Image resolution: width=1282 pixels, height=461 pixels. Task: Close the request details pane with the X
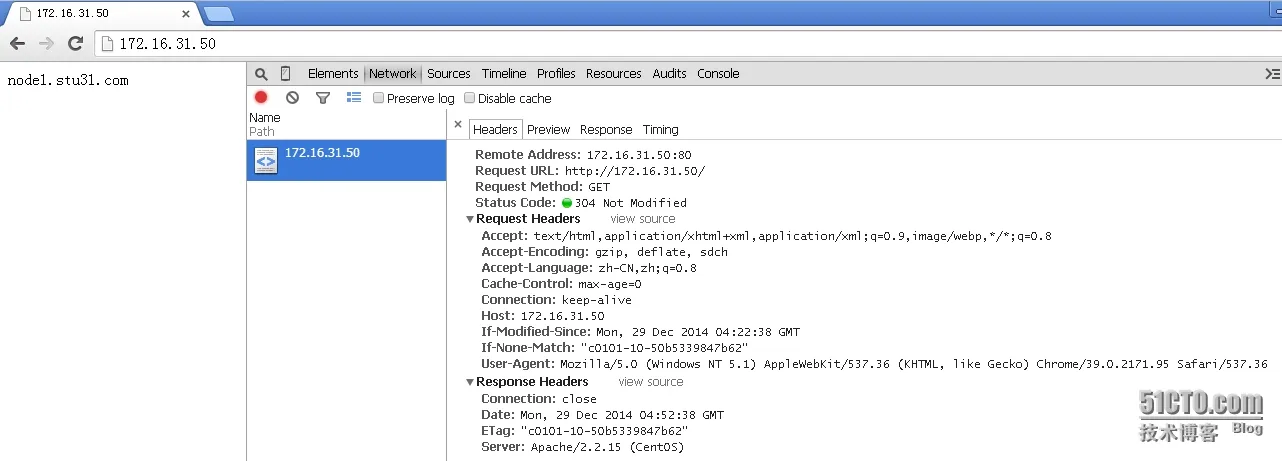pos(458,126)
